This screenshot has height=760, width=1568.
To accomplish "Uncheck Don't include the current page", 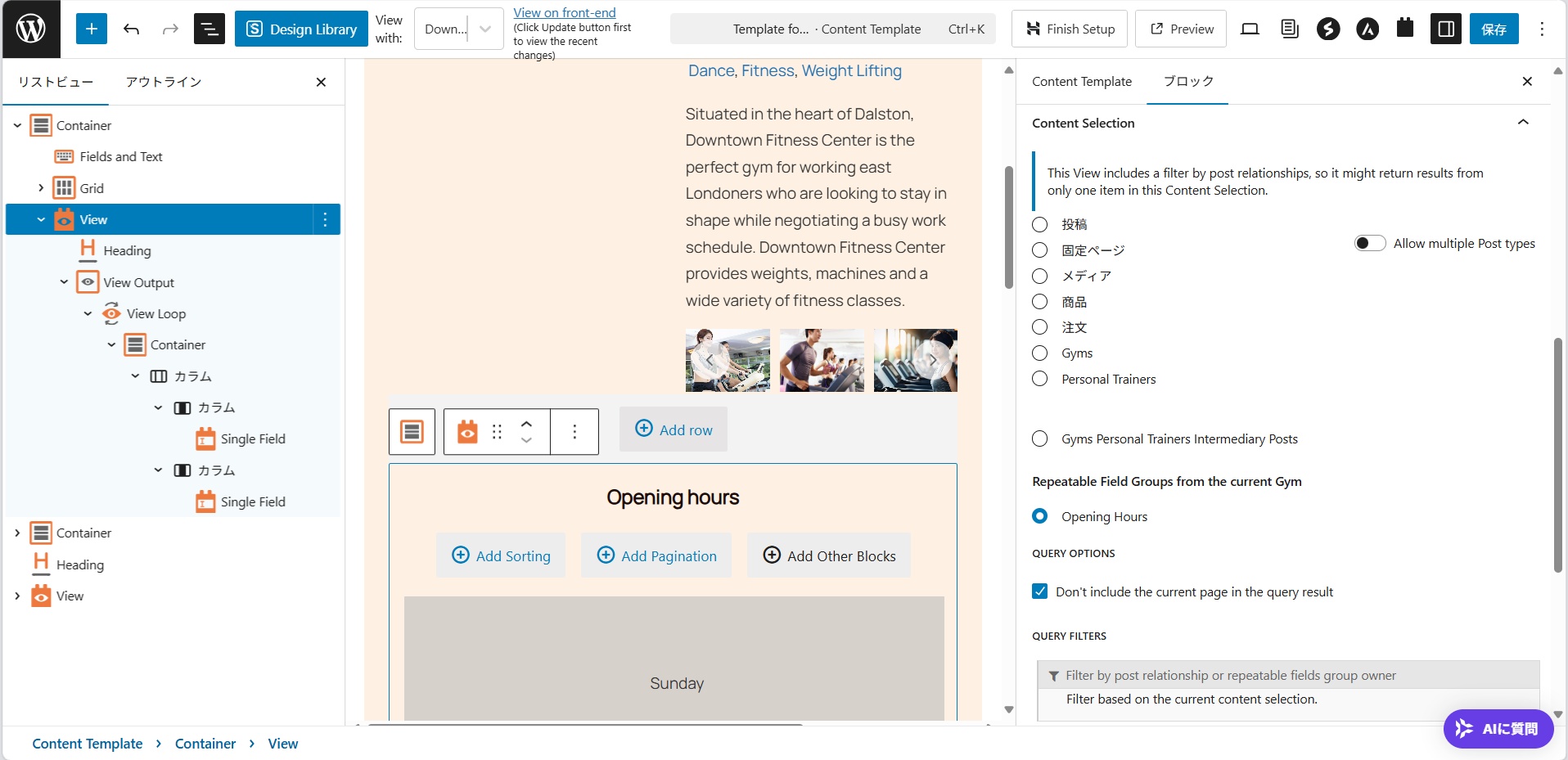I will click(x=1040, y=591).
